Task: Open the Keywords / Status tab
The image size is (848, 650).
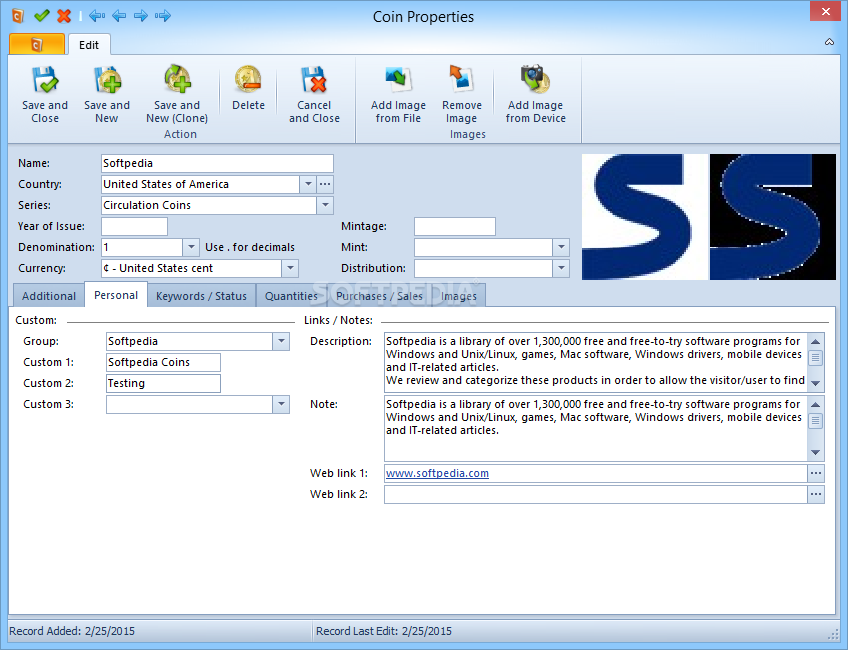Action: [201, 296]
